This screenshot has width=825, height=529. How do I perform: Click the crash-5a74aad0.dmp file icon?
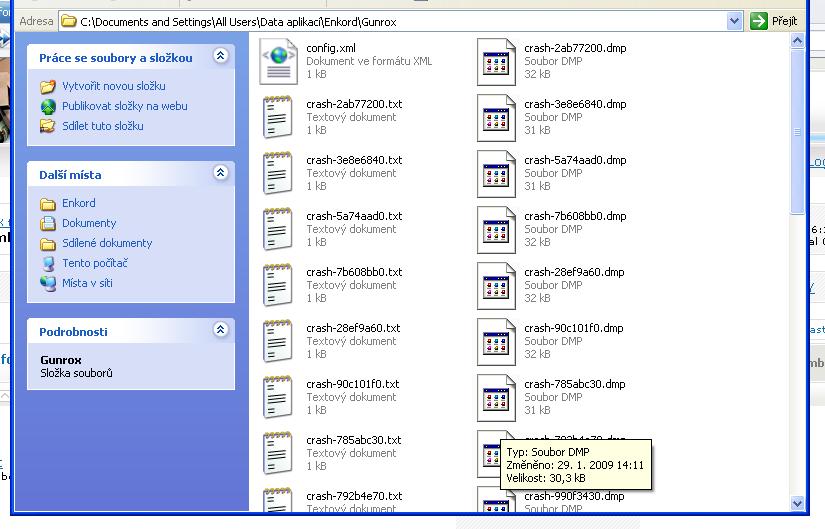point(496,173)
